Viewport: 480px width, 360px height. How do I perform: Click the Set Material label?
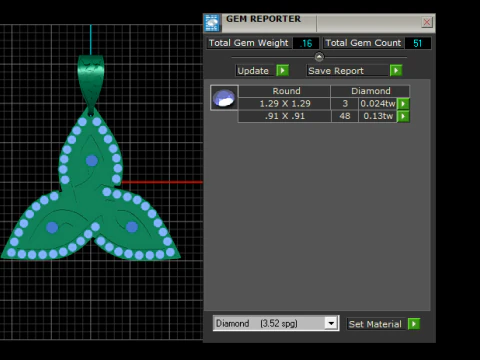(x=375, y=324)
